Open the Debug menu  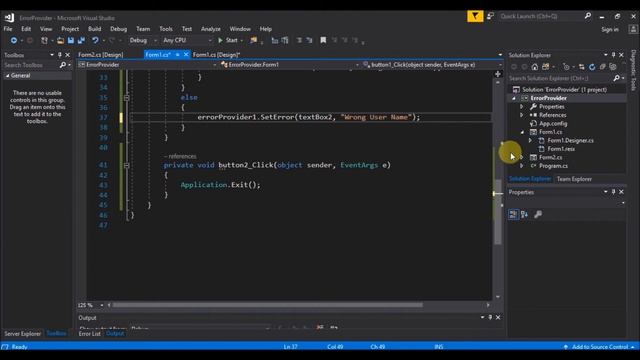[118, 29]
